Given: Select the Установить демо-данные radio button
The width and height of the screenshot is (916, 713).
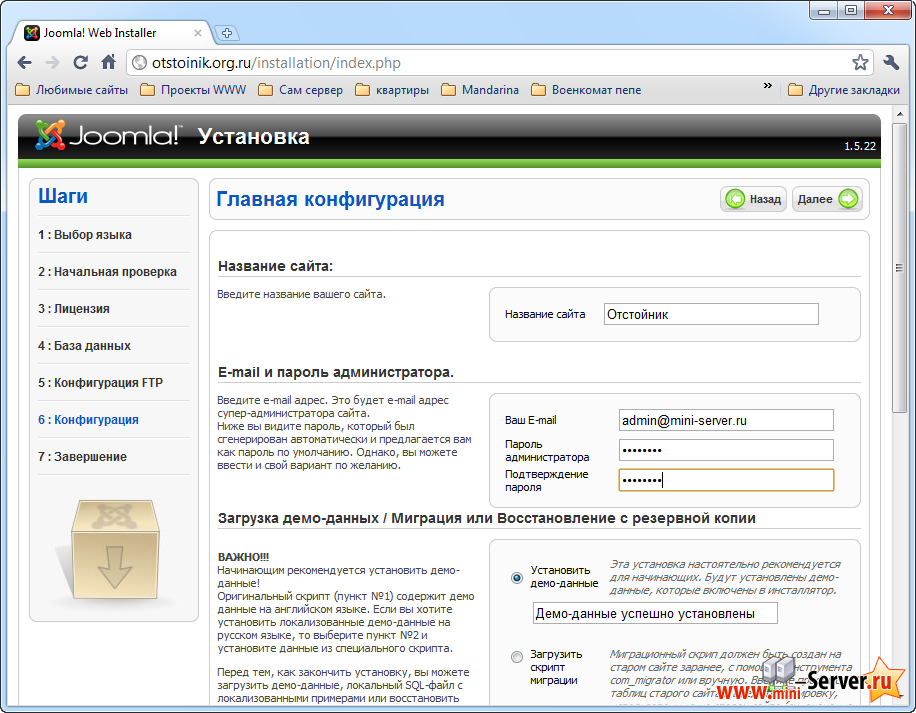Looking at the screenshot, I should tap(516, 578).
